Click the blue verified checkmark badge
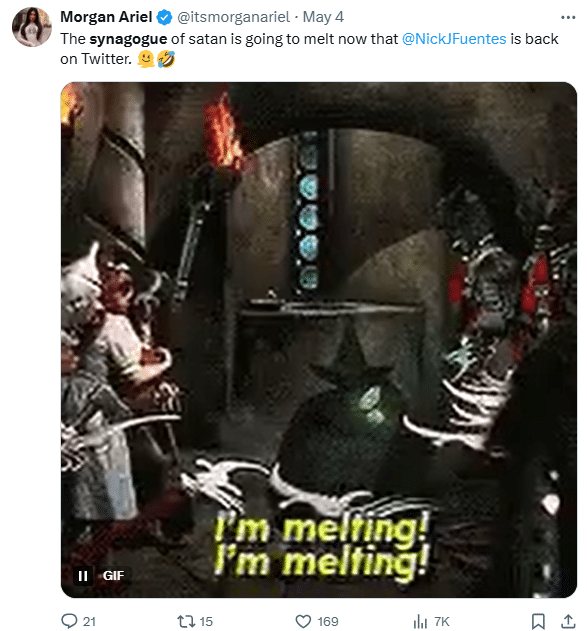Image resolution: width=587 pixels, height=631 pixels. pyautogui.click(x=165, y=17)
